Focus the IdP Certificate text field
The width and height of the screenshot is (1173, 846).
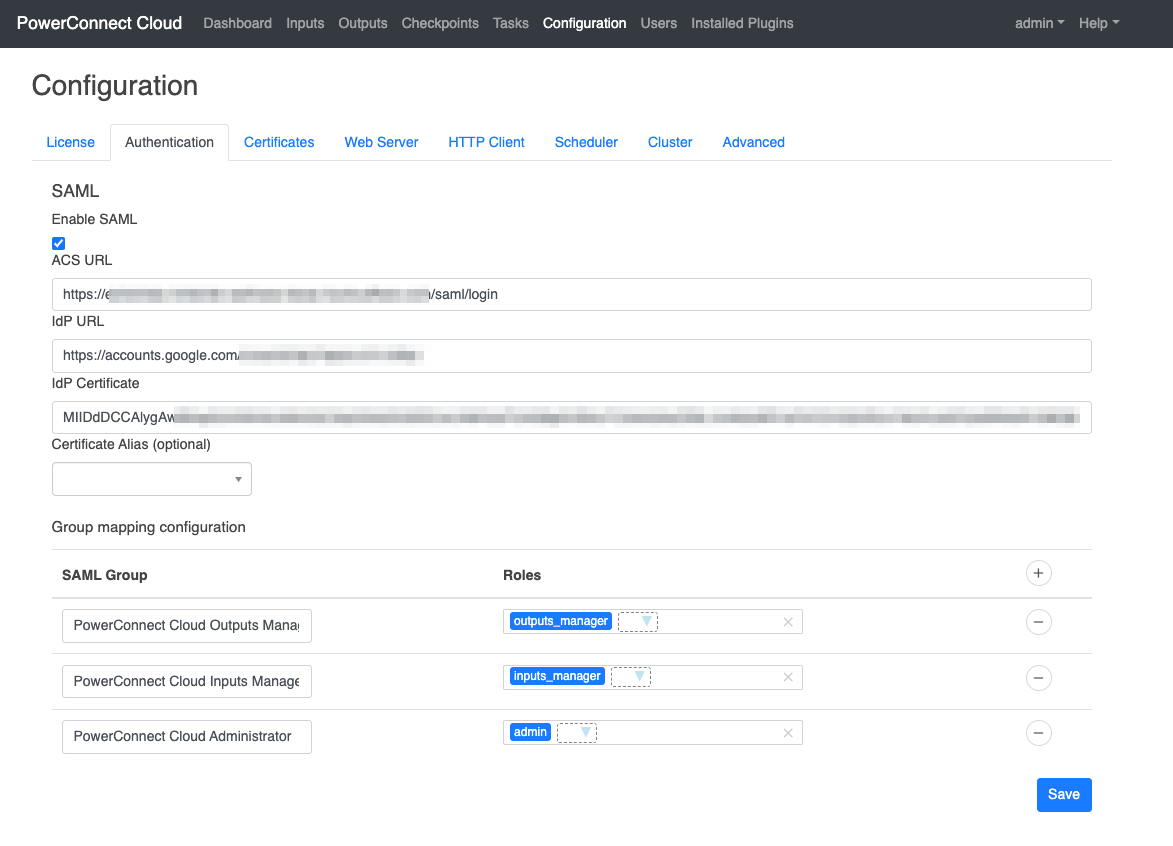tap(571, 417)
